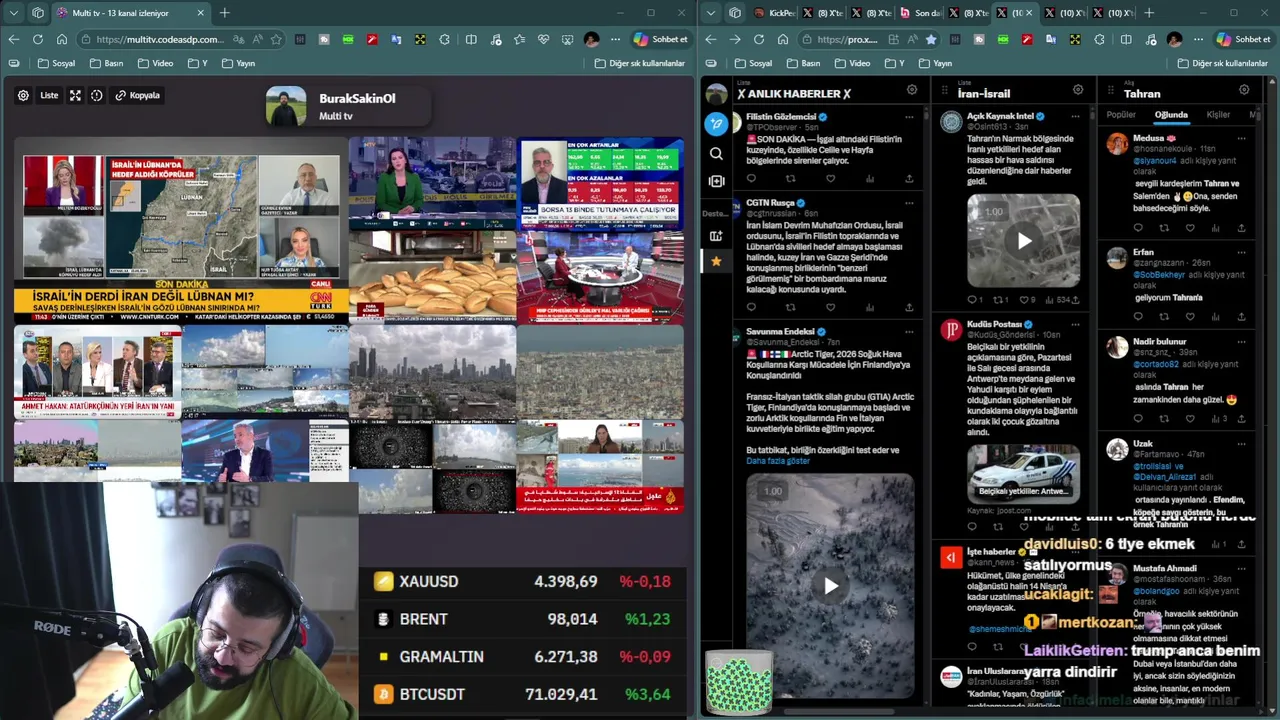This screenshot has width=1280, height=720.
Task: Like the Erfan reply post
Action: tap(1190, 317)
